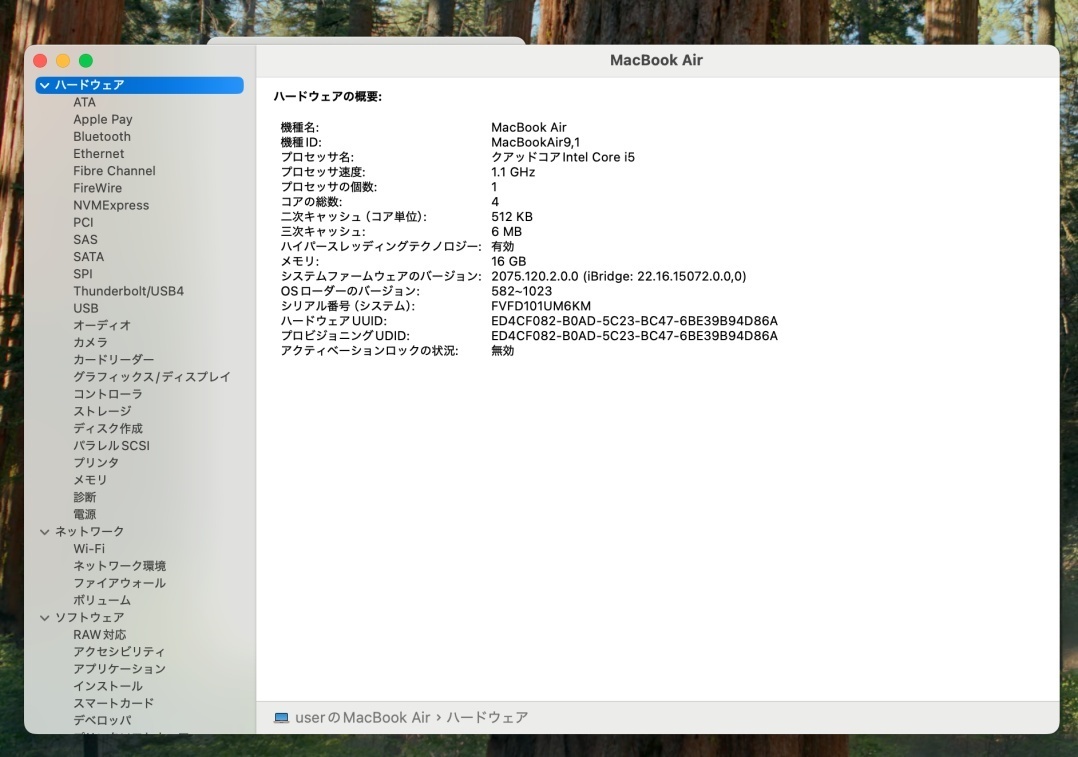Select メモリ in the hardware sidebar list

click(x=90, y=480)
